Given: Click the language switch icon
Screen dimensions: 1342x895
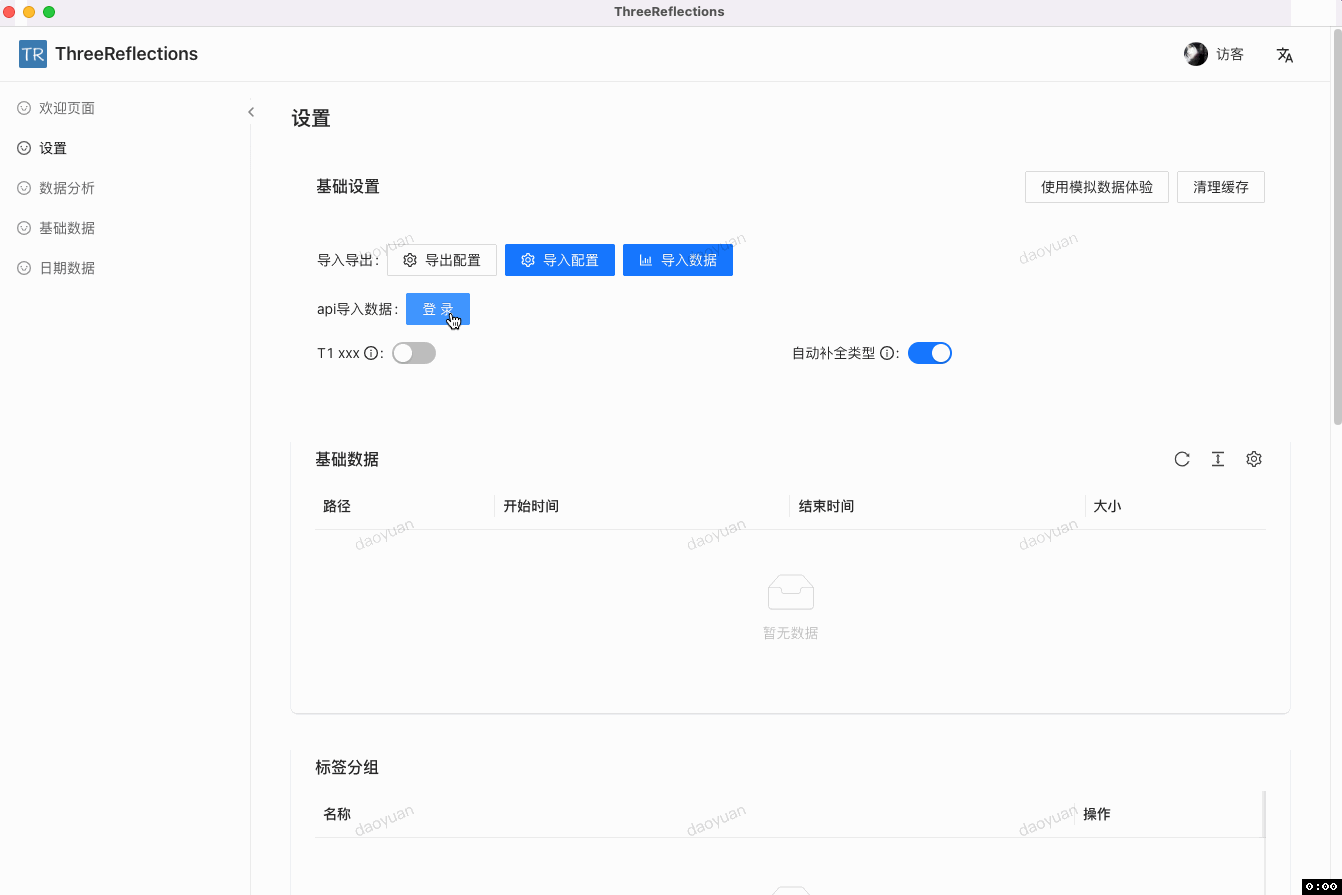Looking at the screenshot, I should point(1285,55).
